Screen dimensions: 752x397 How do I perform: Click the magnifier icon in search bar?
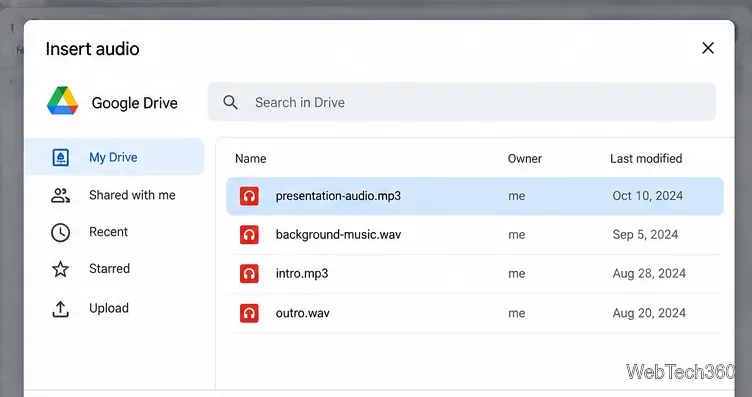tap(230, 102)
